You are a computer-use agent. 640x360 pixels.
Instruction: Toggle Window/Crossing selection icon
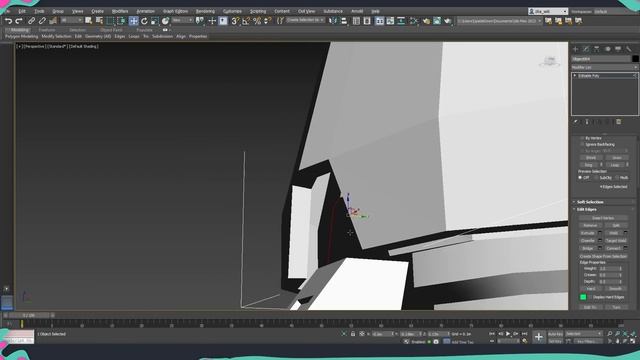(x=122, y=21)
